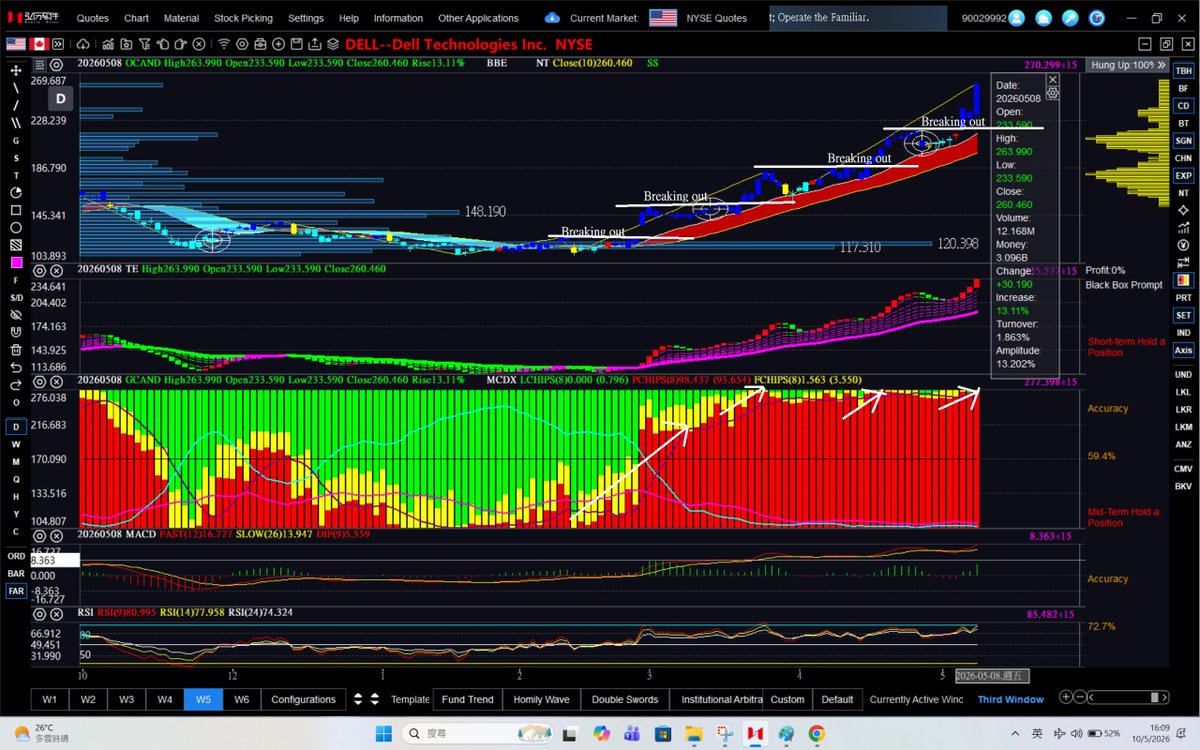Image resolution: width=1200 pixels, height=750 pixels.
Task: Hide drawings with the crossed-eye icon
Action: click(16, 313)
